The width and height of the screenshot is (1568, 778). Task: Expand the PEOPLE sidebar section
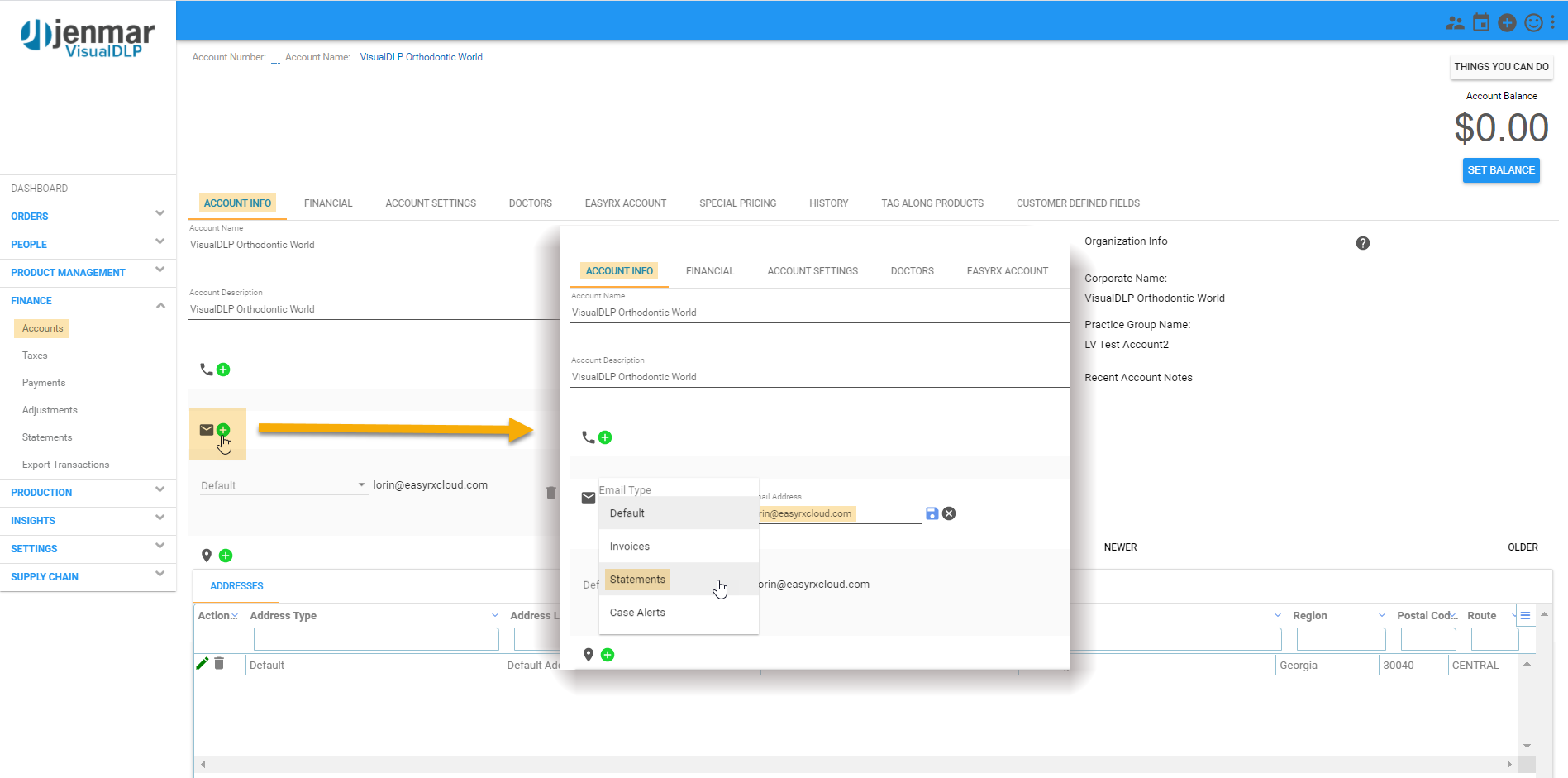point(160,242)
